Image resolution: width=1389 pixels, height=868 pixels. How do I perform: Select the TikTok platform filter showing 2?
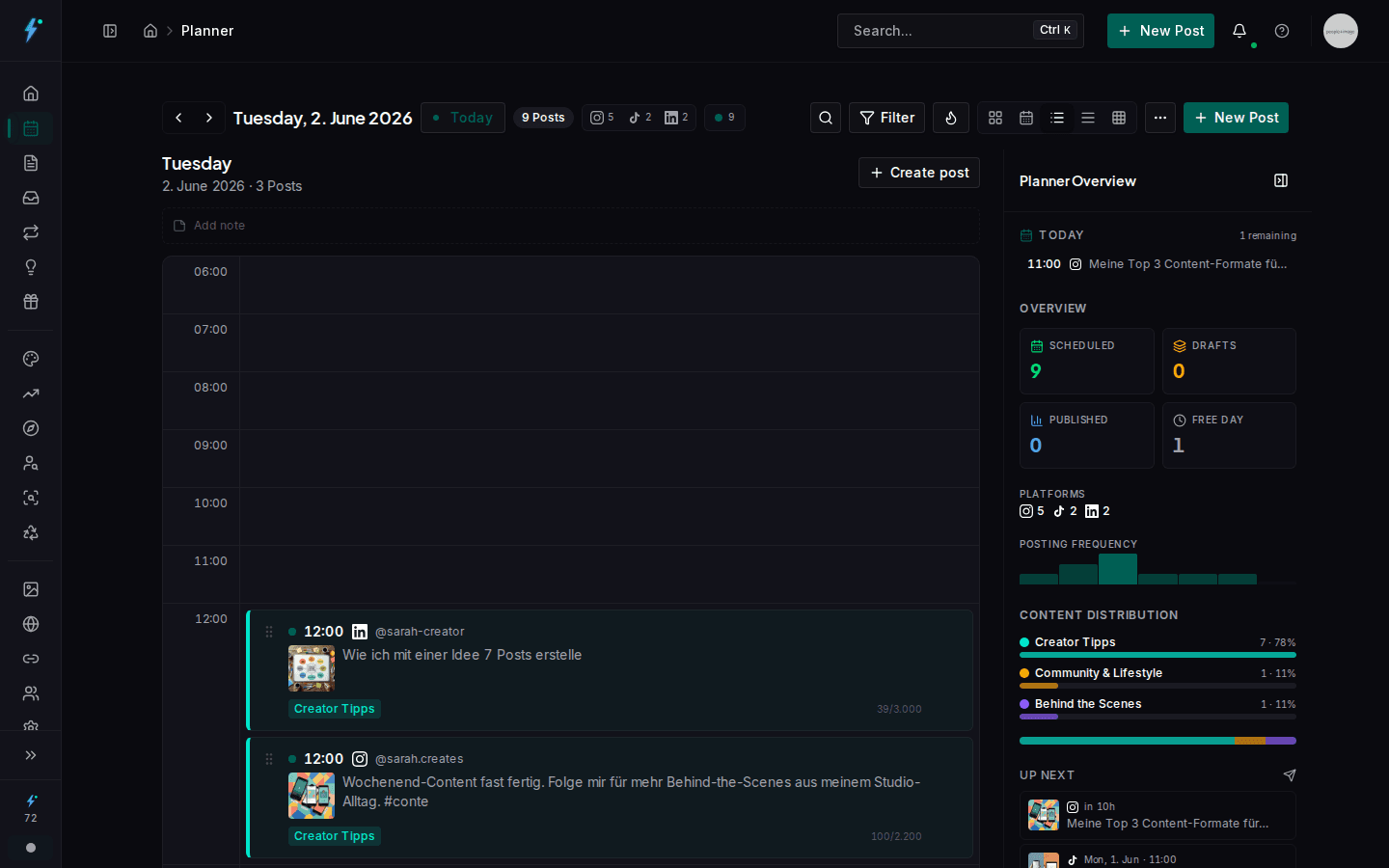pos(640,118)
